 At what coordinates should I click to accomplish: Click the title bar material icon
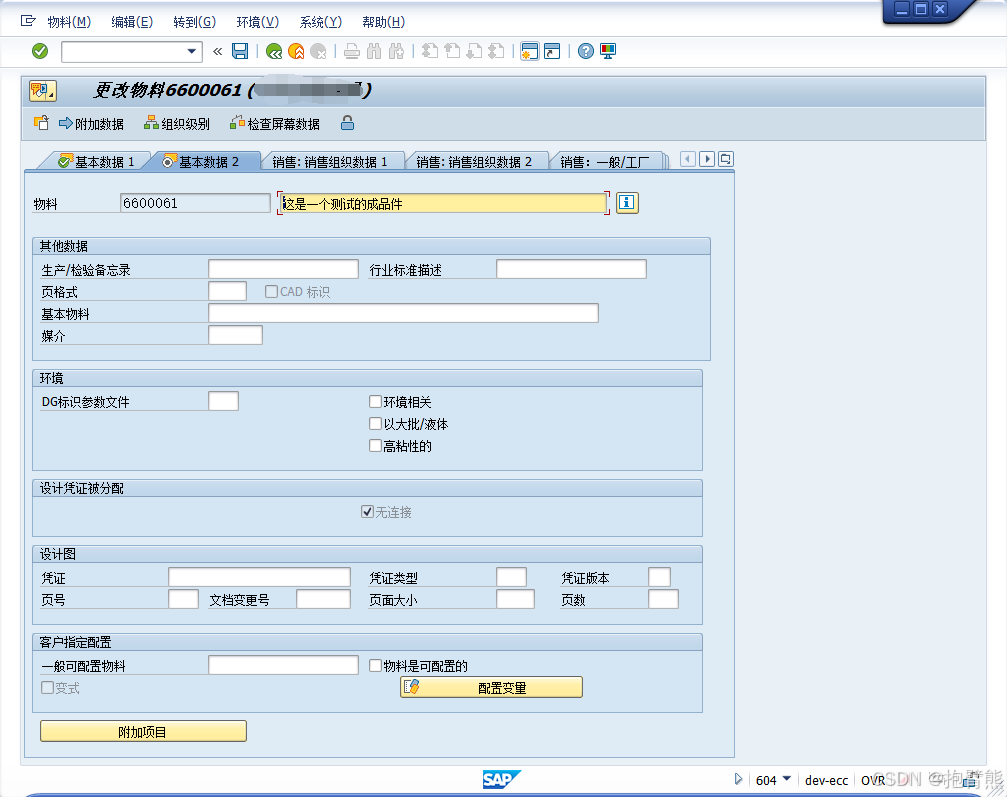click(x=43, y=91)
